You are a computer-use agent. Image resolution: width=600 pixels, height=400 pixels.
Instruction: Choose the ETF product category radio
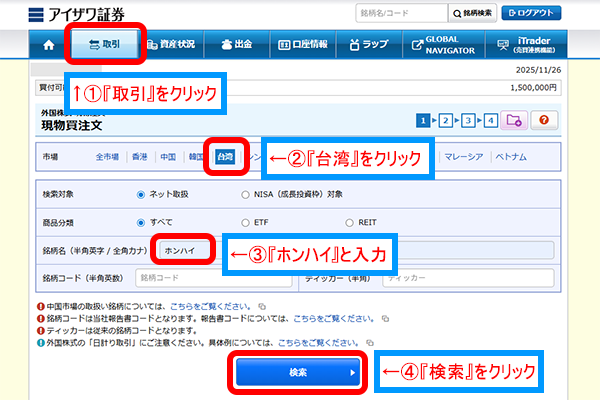246,221
